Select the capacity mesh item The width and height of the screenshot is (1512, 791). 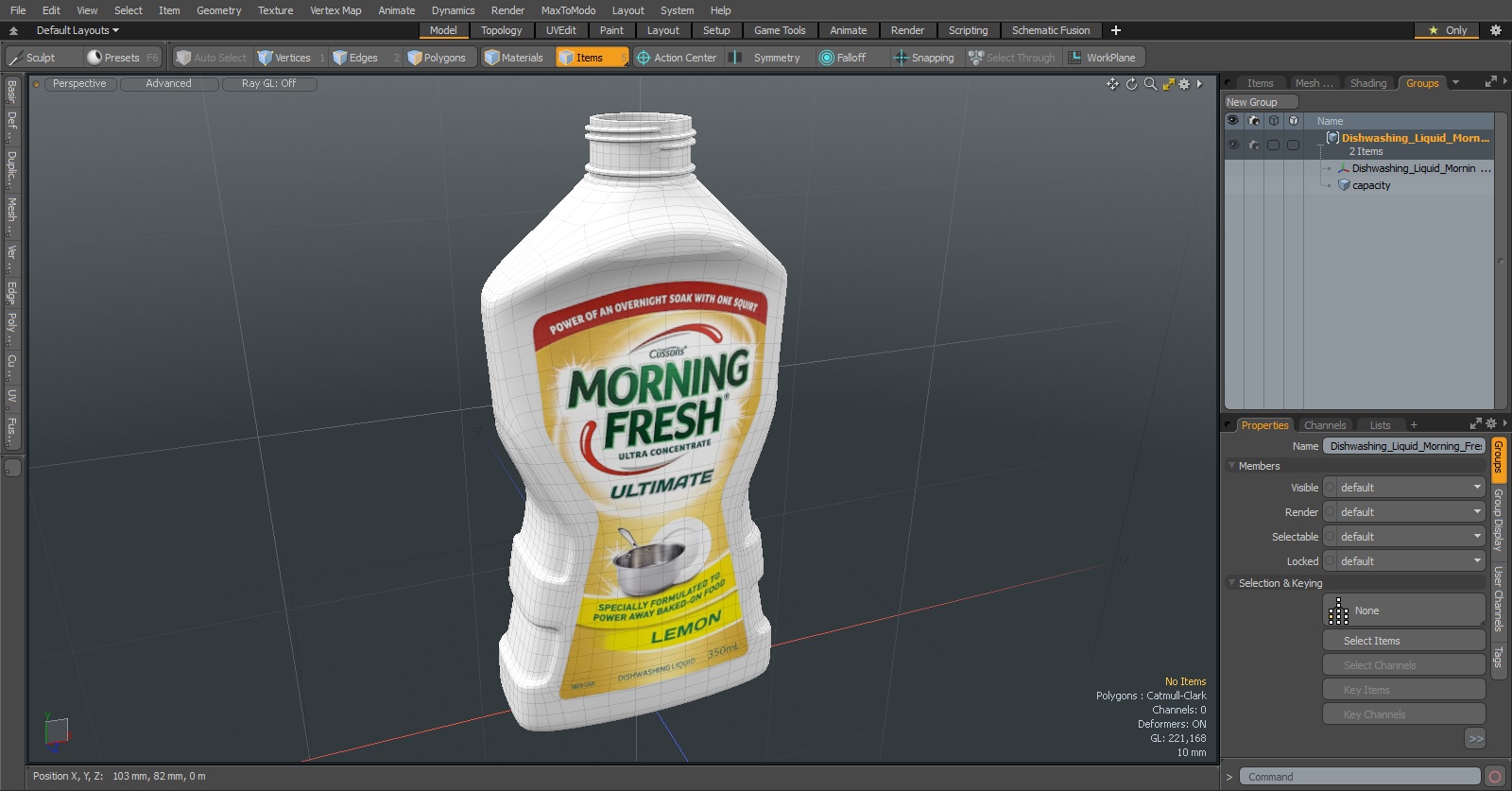point(1370,185)
